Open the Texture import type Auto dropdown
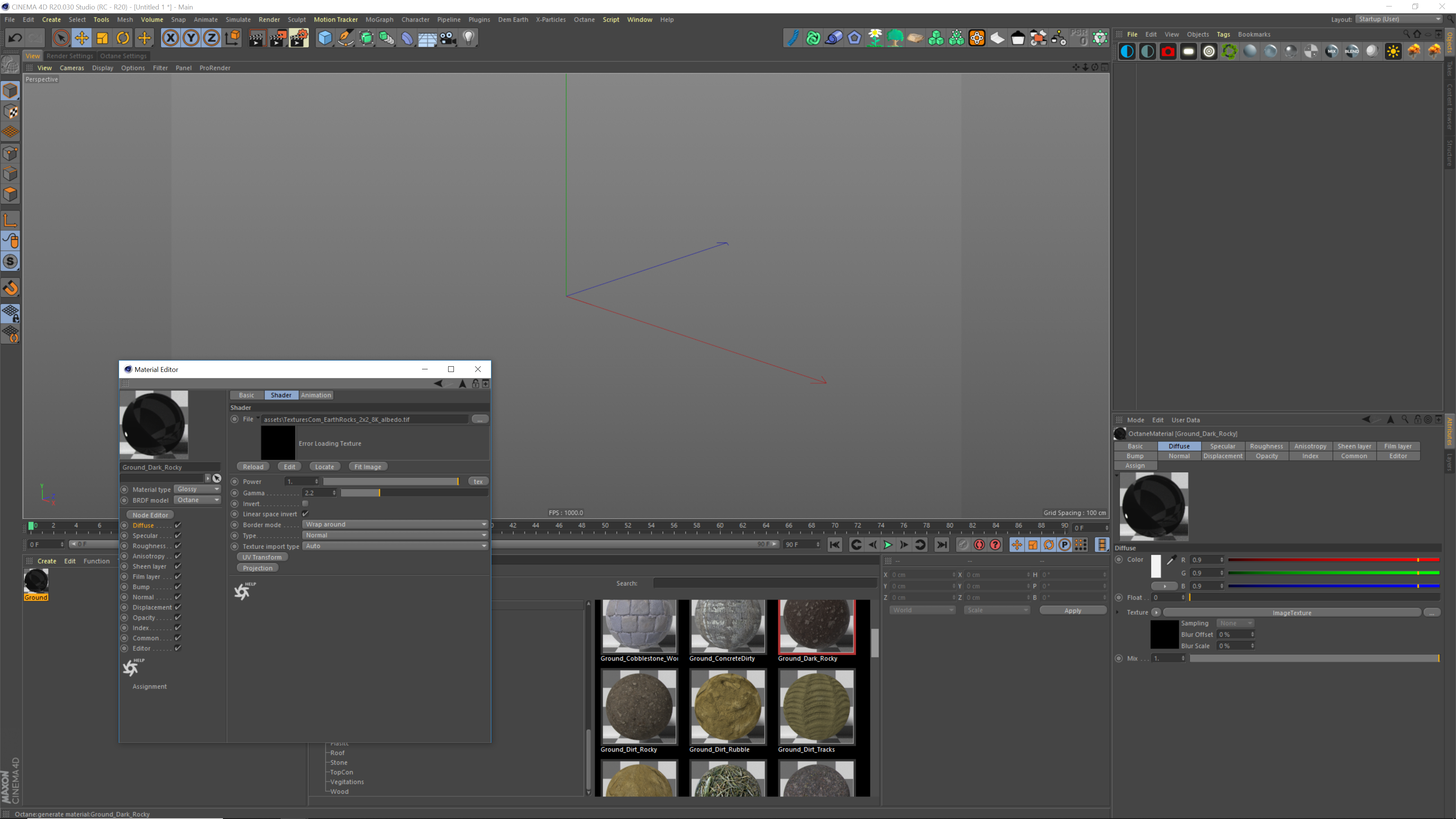 click(395, 546)
